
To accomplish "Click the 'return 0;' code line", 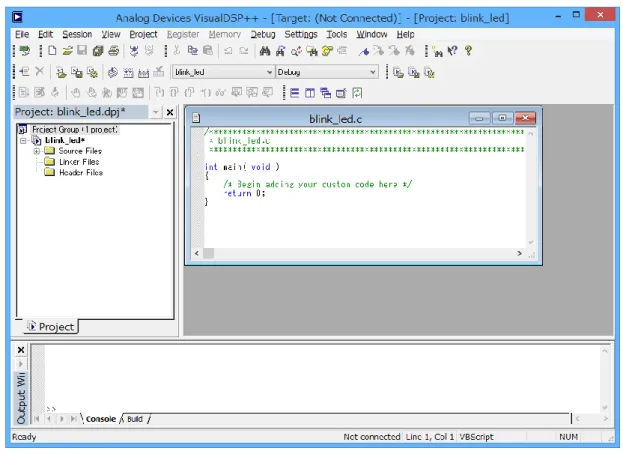I will 244,193.
